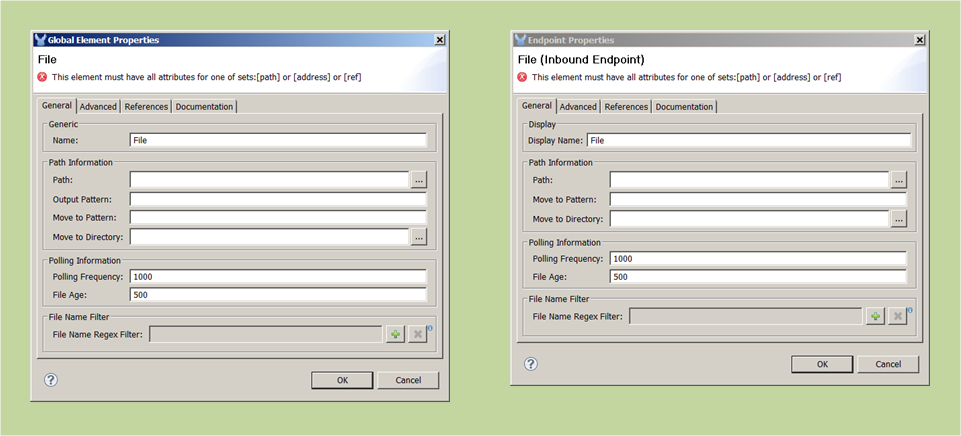
Task: Click info marker beside Global Element regex filter
Action: (430, 328)
